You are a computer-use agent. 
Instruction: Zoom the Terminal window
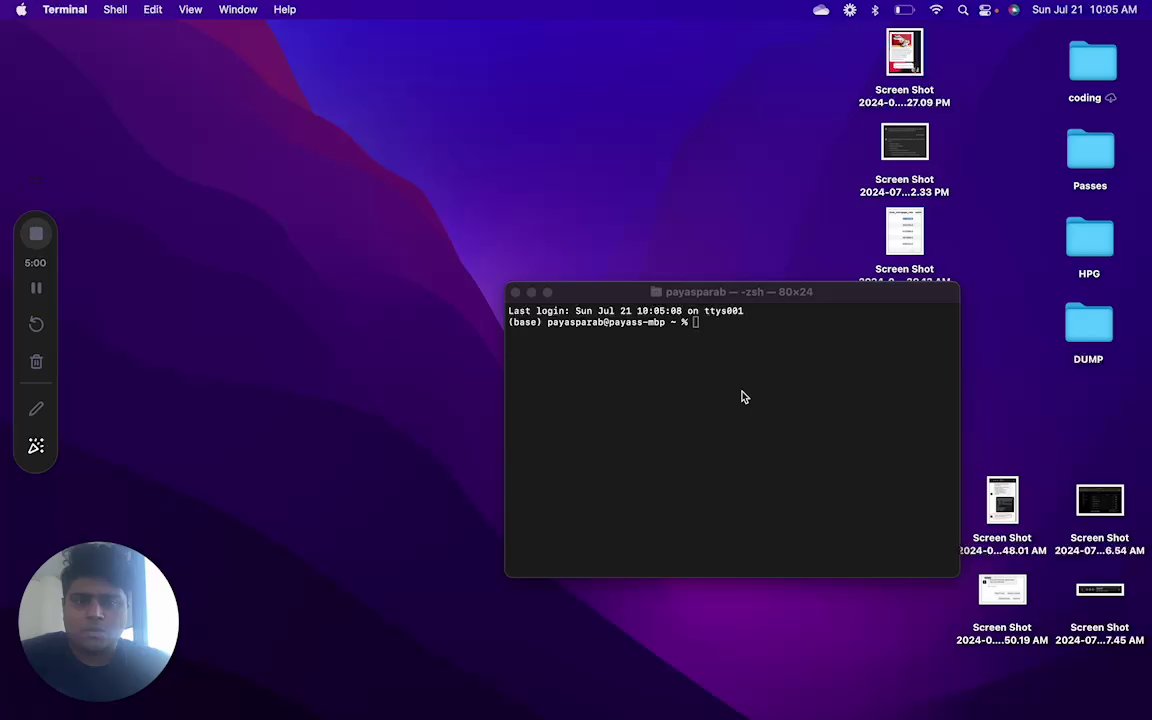[547, 292]
